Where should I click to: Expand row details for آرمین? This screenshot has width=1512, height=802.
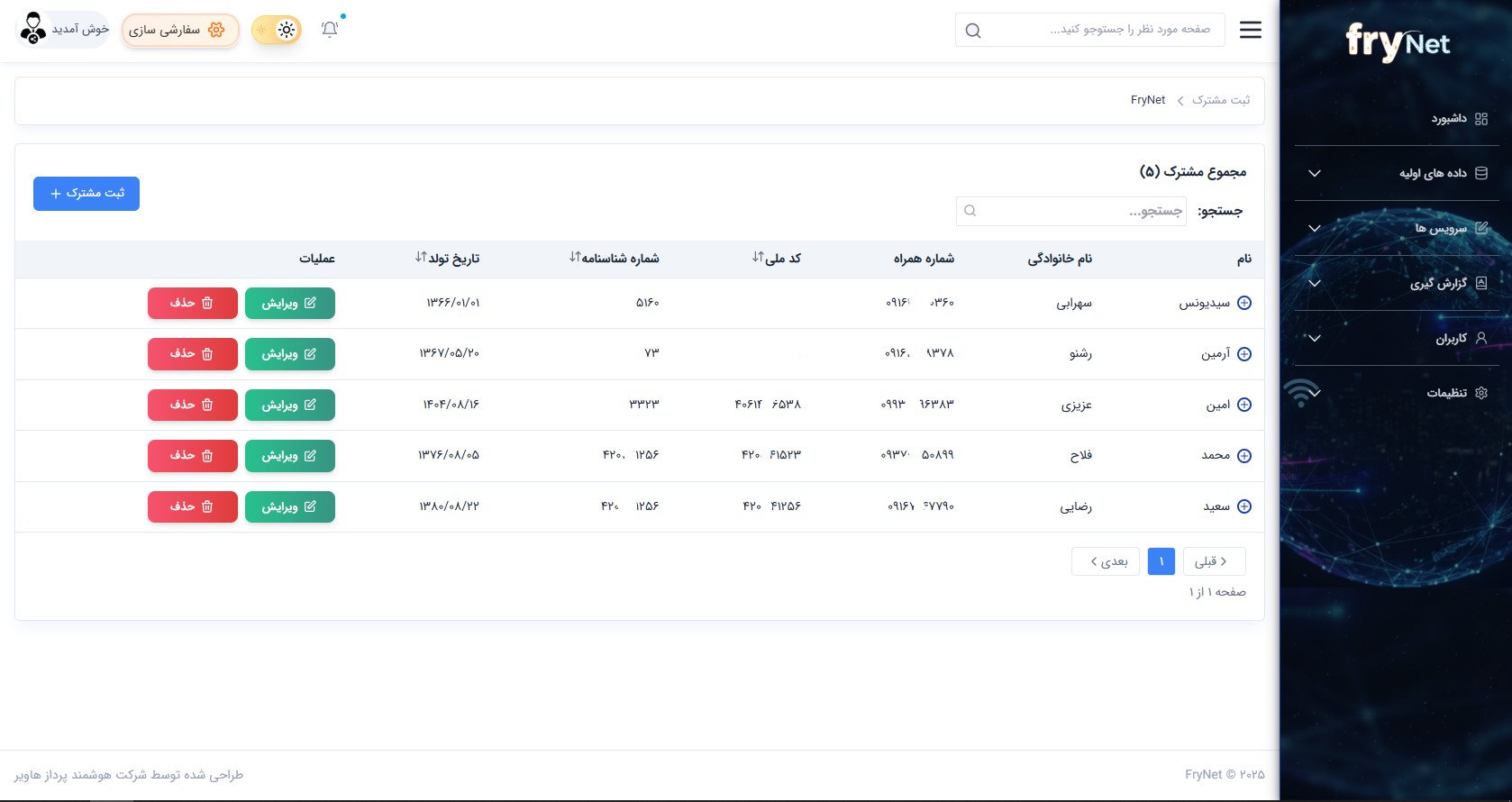1244,354
